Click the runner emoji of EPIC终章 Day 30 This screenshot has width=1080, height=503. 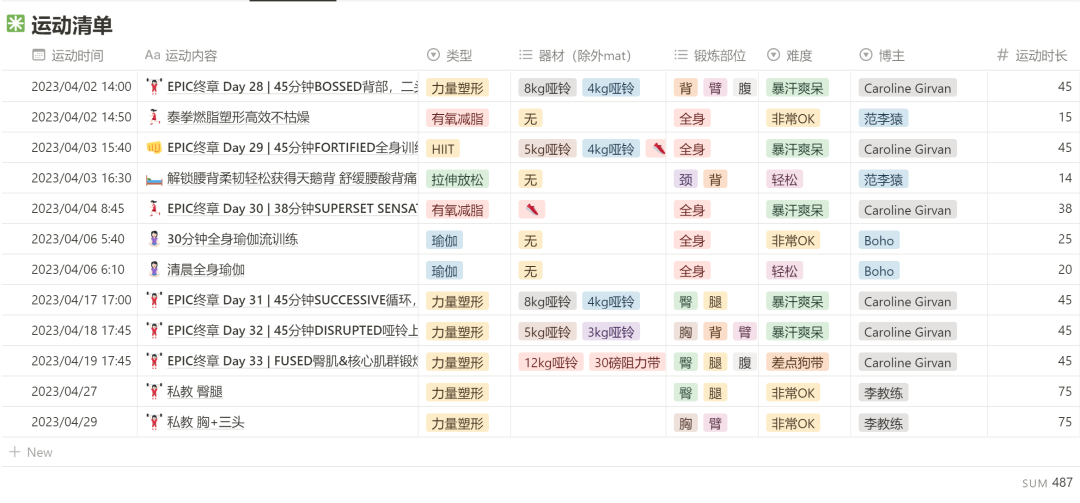pyautogui.click(x=154, y=209)
